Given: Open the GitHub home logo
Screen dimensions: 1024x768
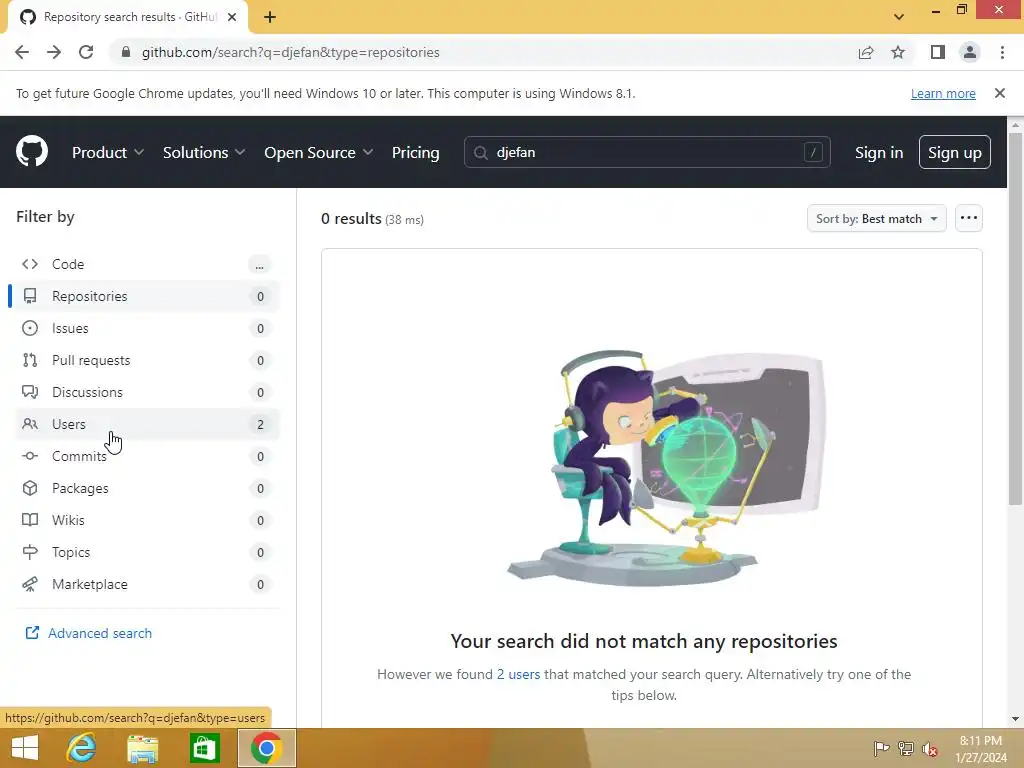Looking at the screenshot, I should [32, 152].
